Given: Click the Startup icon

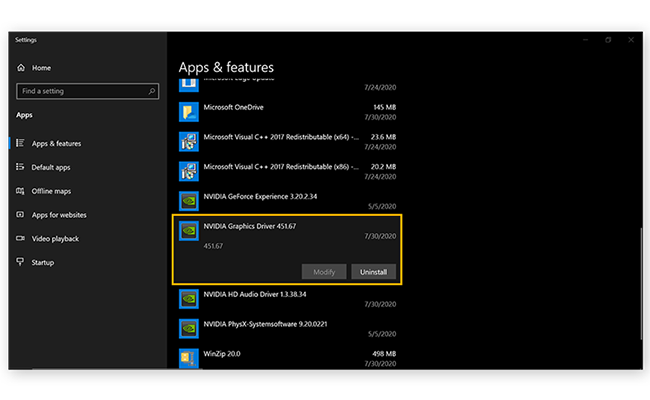Looking at the screenshot, I should tap(20, 262).
